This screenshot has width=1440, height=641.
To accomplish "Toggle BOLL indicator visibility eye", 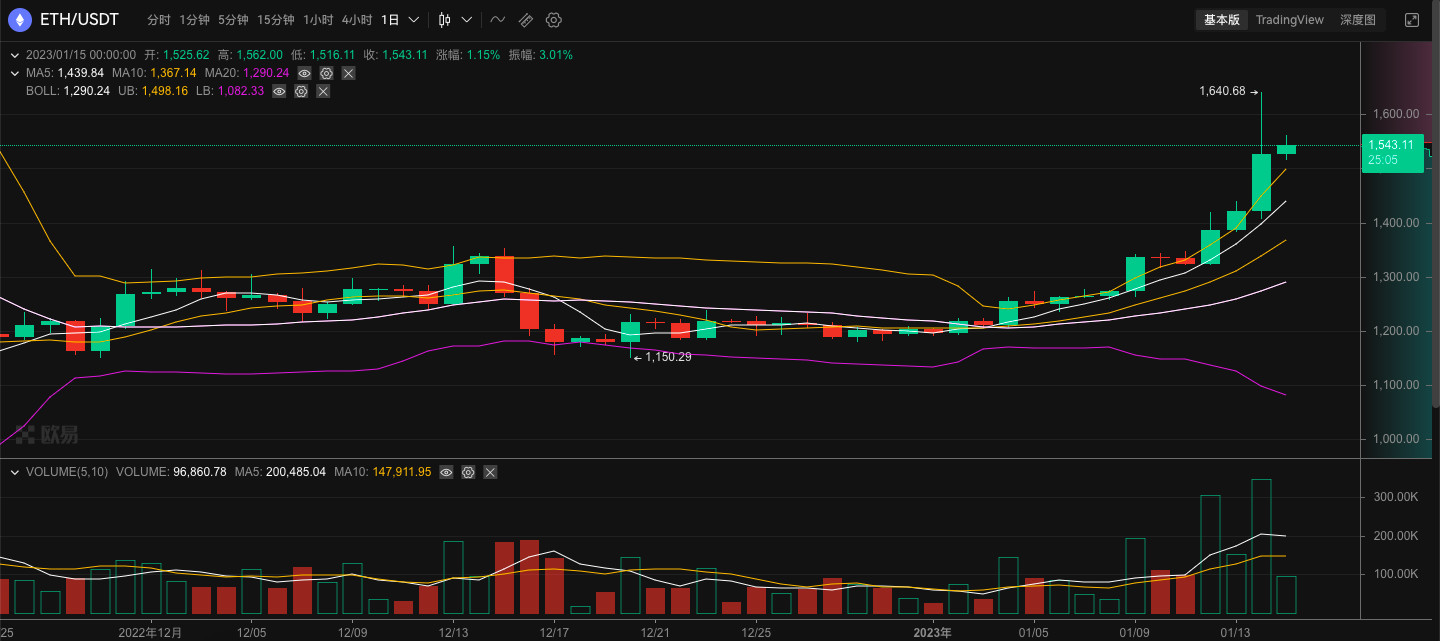I will click(279, 91).
